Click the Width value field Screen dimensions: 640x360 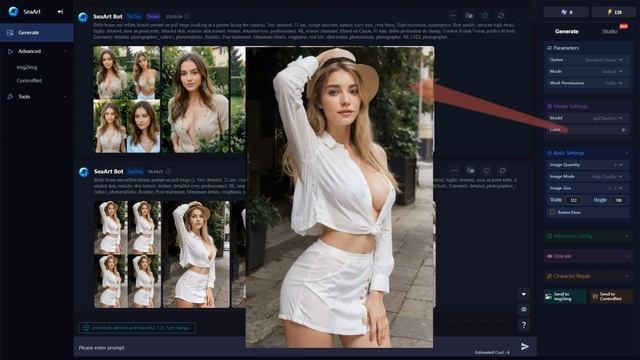tap(574, 200)
